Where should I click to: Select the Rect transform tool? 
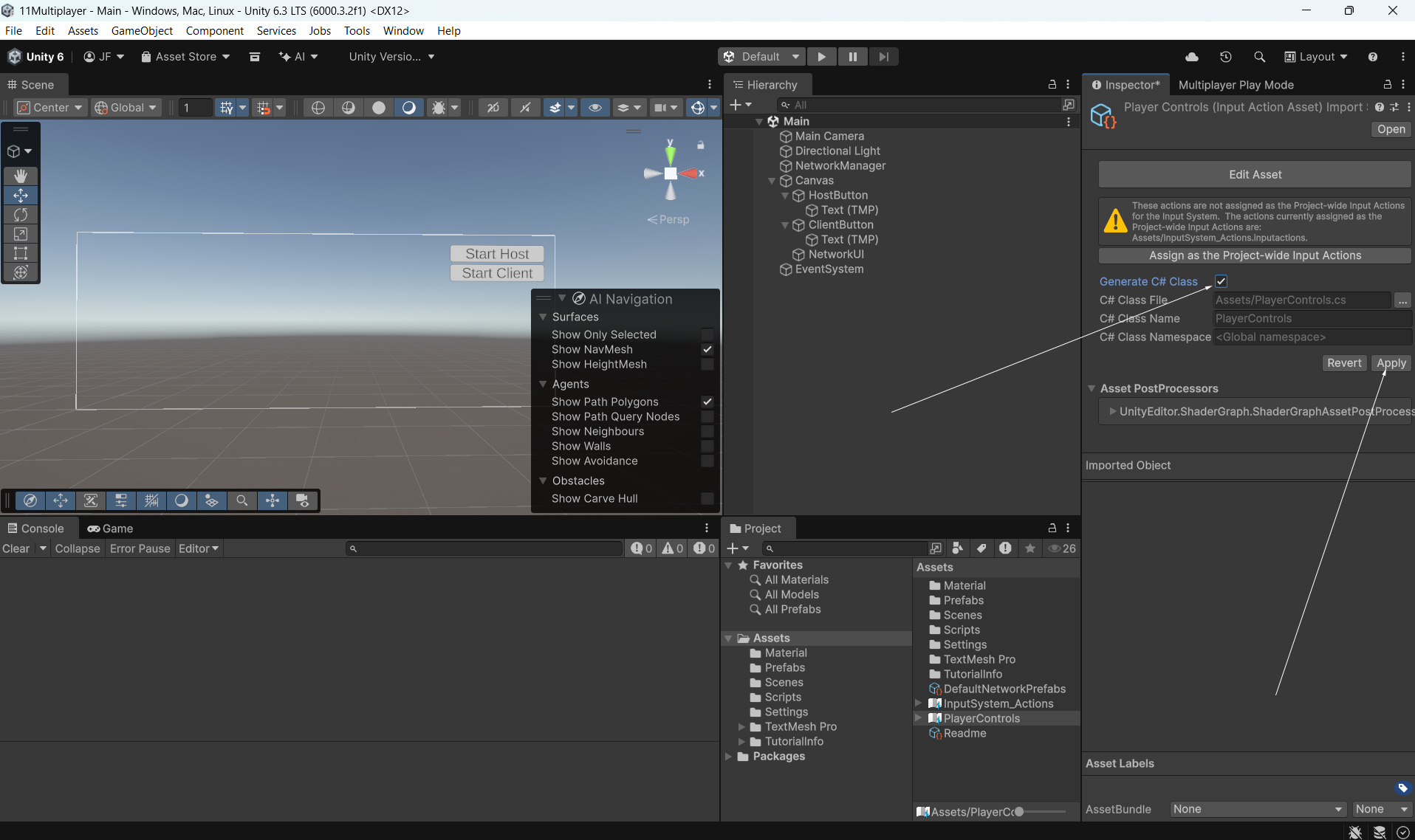tap(21, 253)
